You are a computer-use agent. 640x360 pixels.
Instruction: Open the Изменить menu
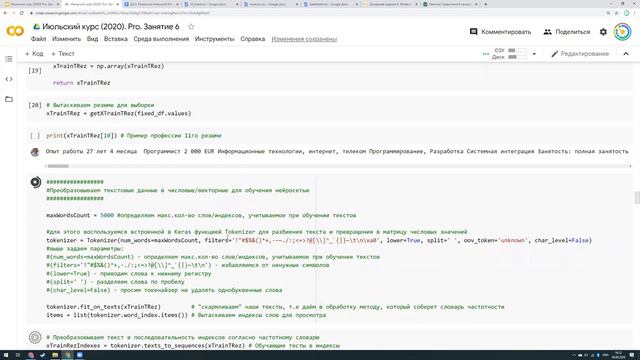tap(67, 39)
